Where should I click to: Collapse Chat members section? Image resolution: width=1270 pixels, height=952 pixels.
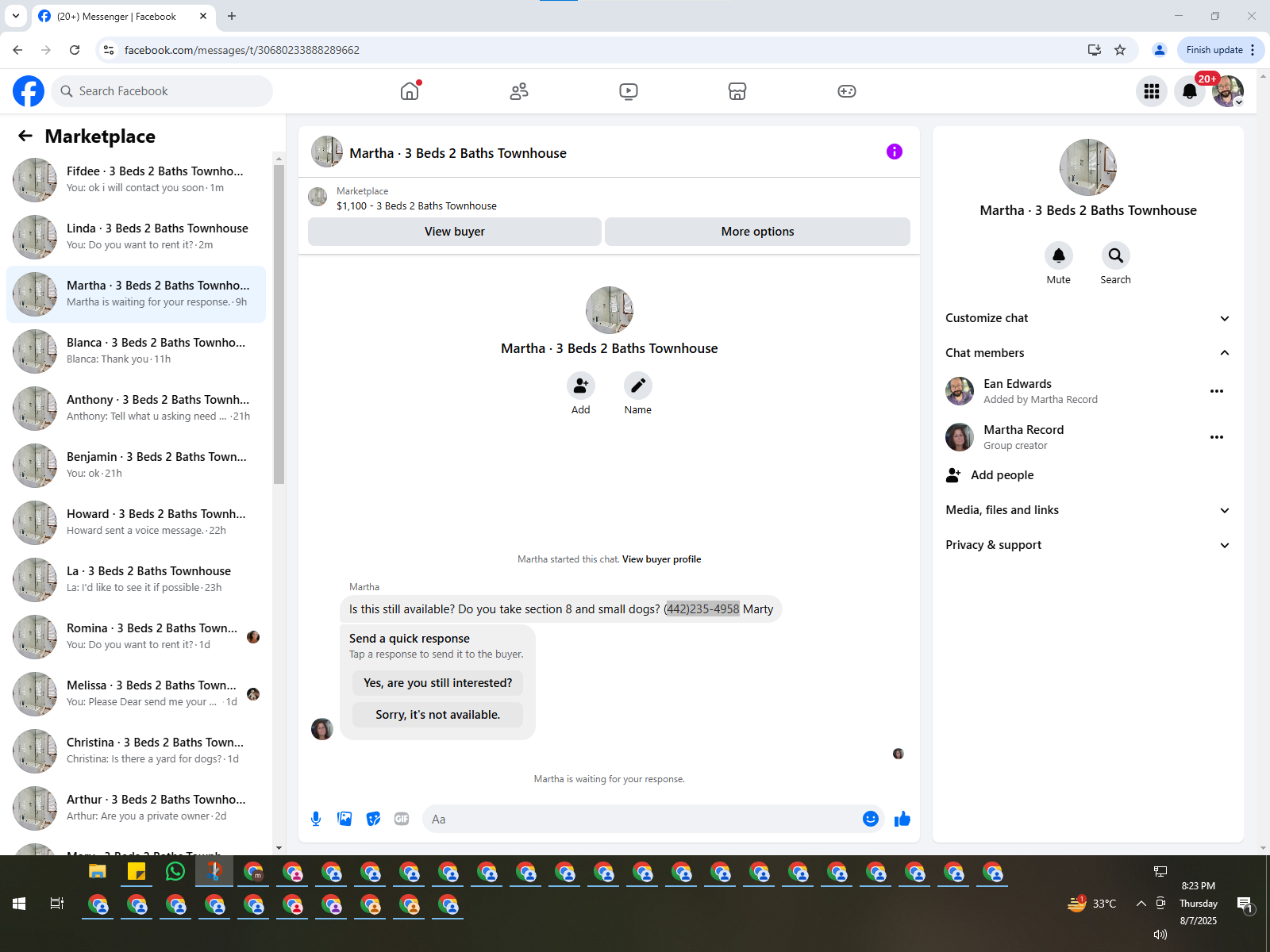click(1087, 353)
